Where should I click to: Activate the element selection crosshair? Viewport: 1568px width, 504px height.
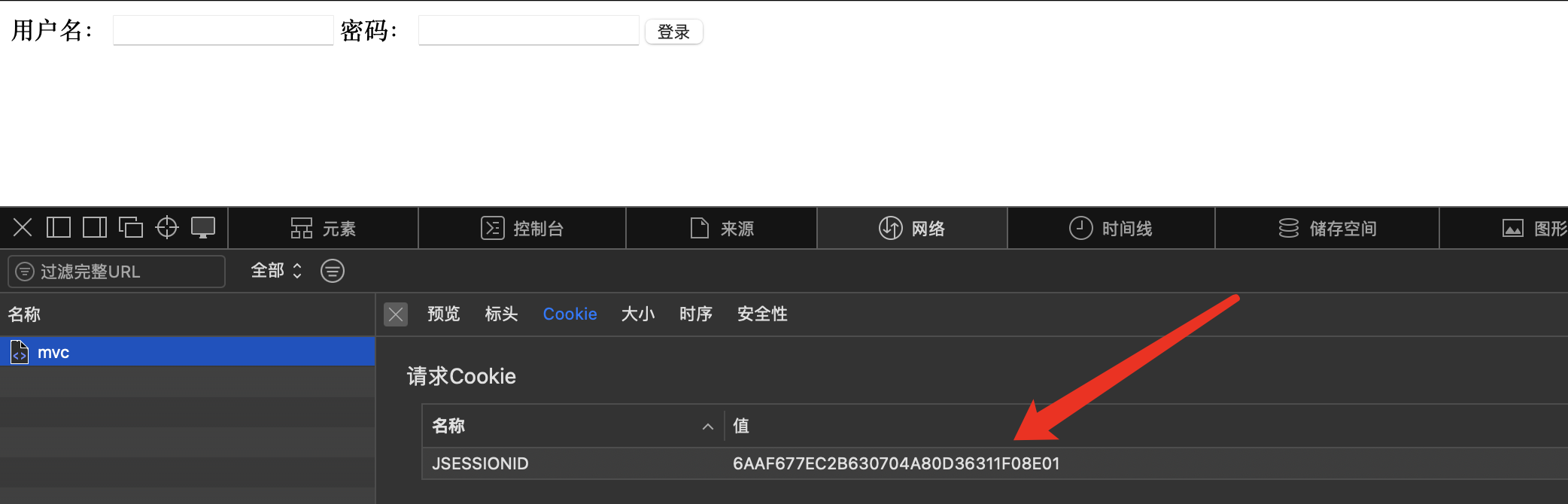pos(167,227)
